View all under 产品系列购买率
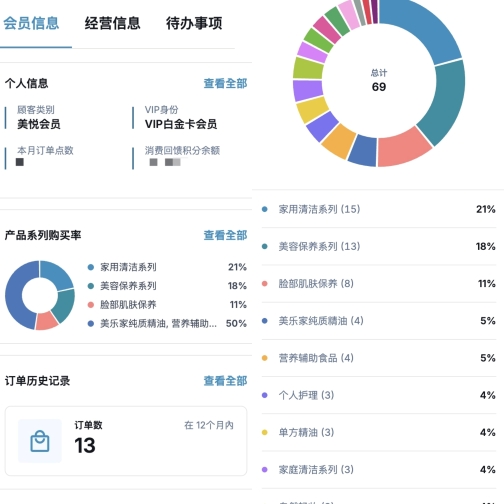This screenshot has width=504, height=504. point(225,235)
